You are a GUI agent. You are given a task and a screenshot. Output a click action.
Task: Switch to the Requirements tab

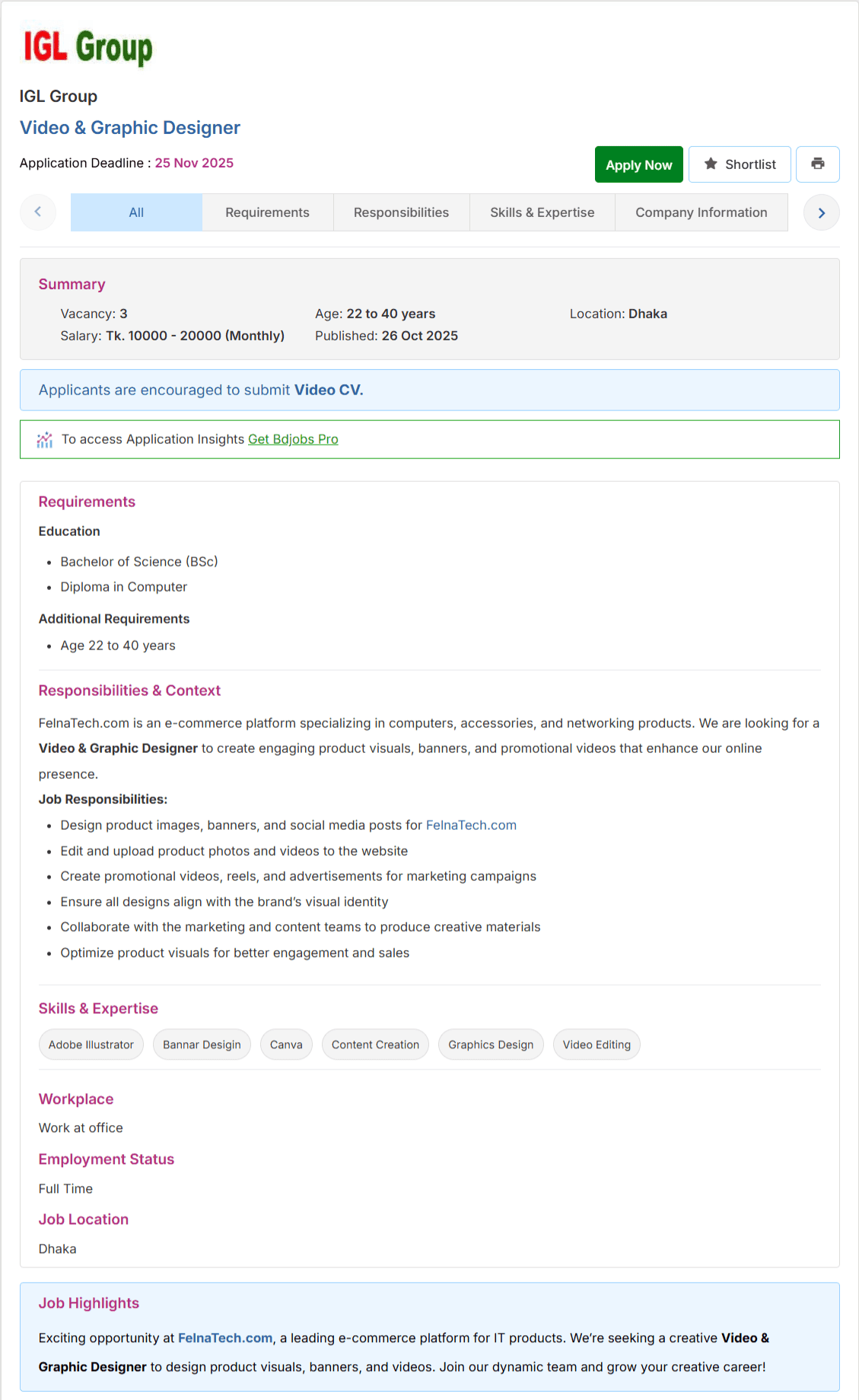pyautogui.click(x=268, y=212)
